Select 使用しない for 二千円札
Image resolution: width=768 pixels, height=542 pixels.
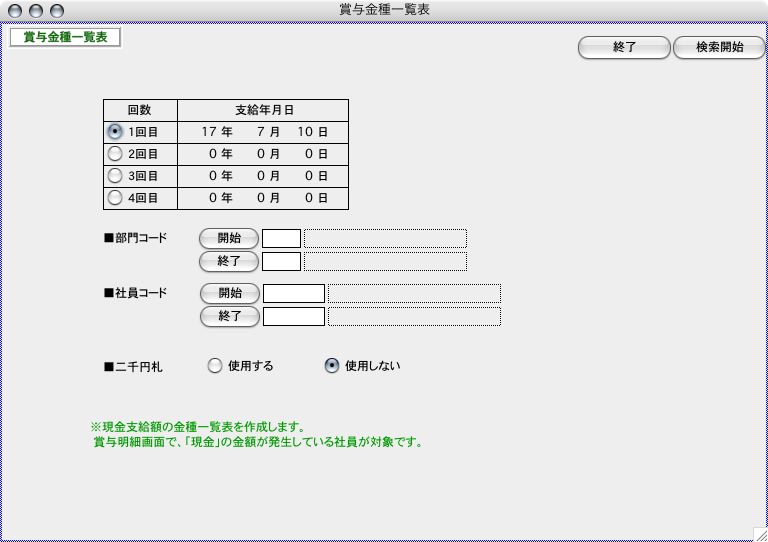pyautogui.click(x=332, y=366)
